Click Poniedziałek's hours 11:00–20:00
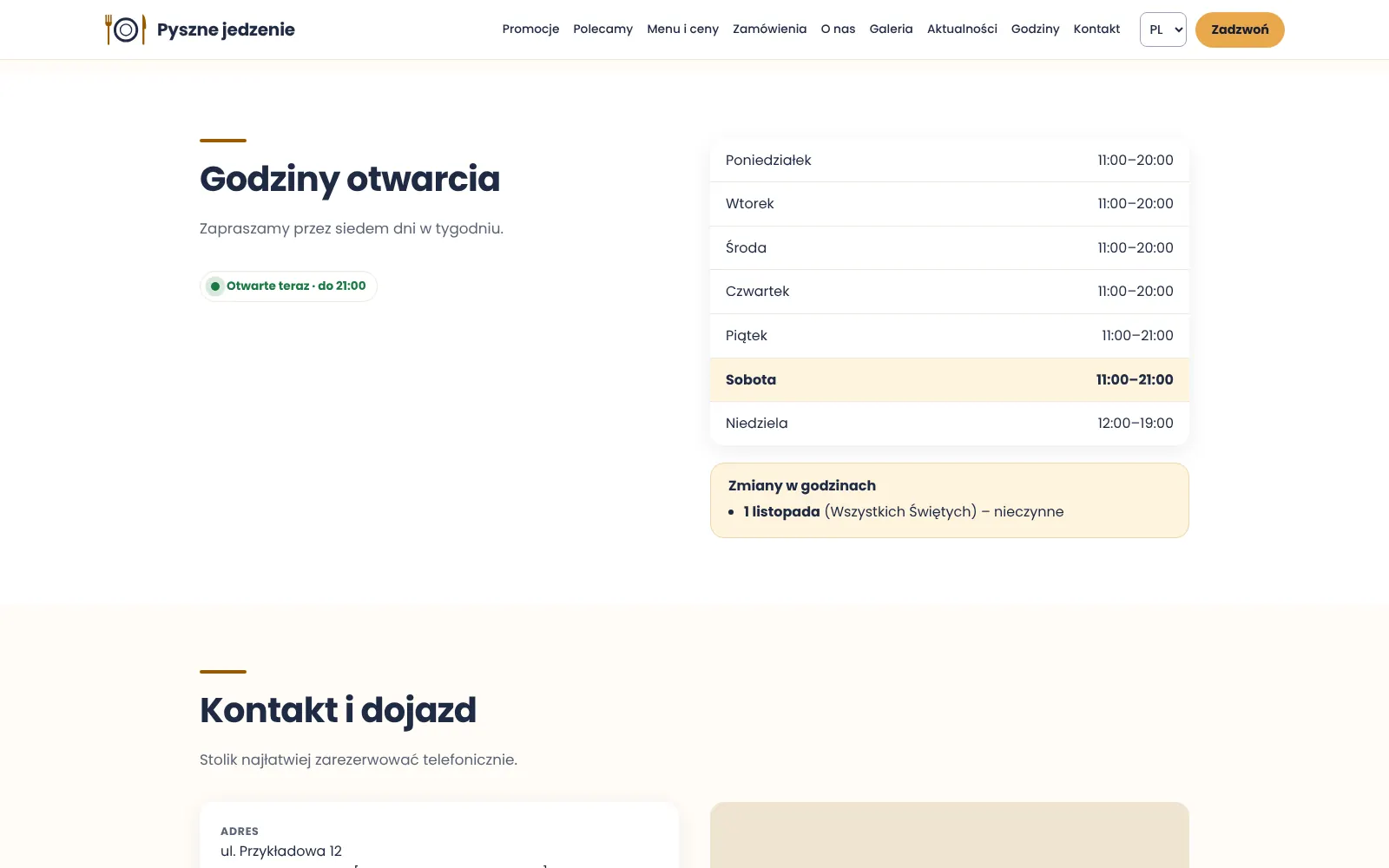 (1136, 161)
